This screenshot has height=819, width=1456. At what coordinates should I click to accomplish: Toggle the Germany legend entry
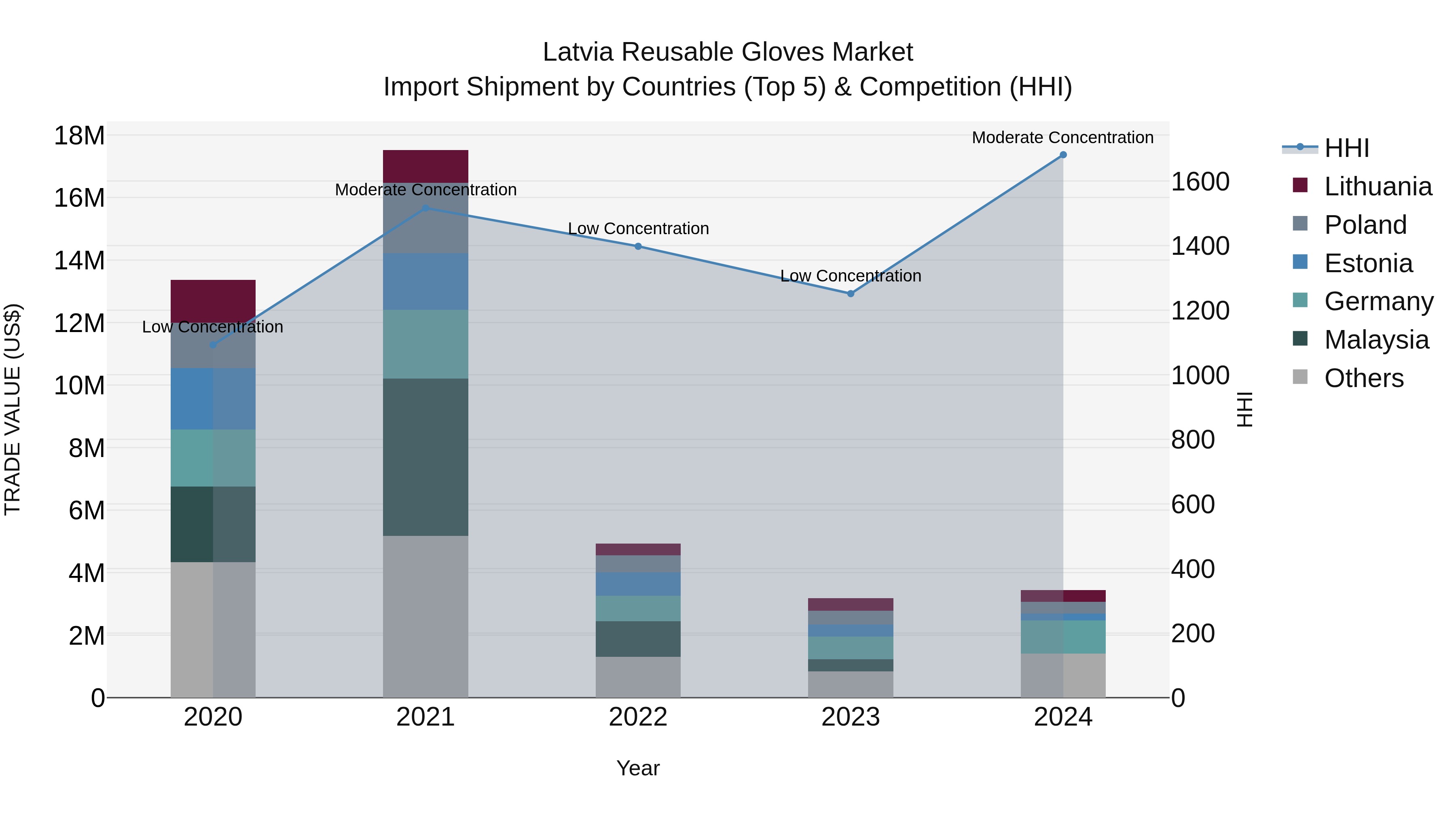(x=1363, y=301)
